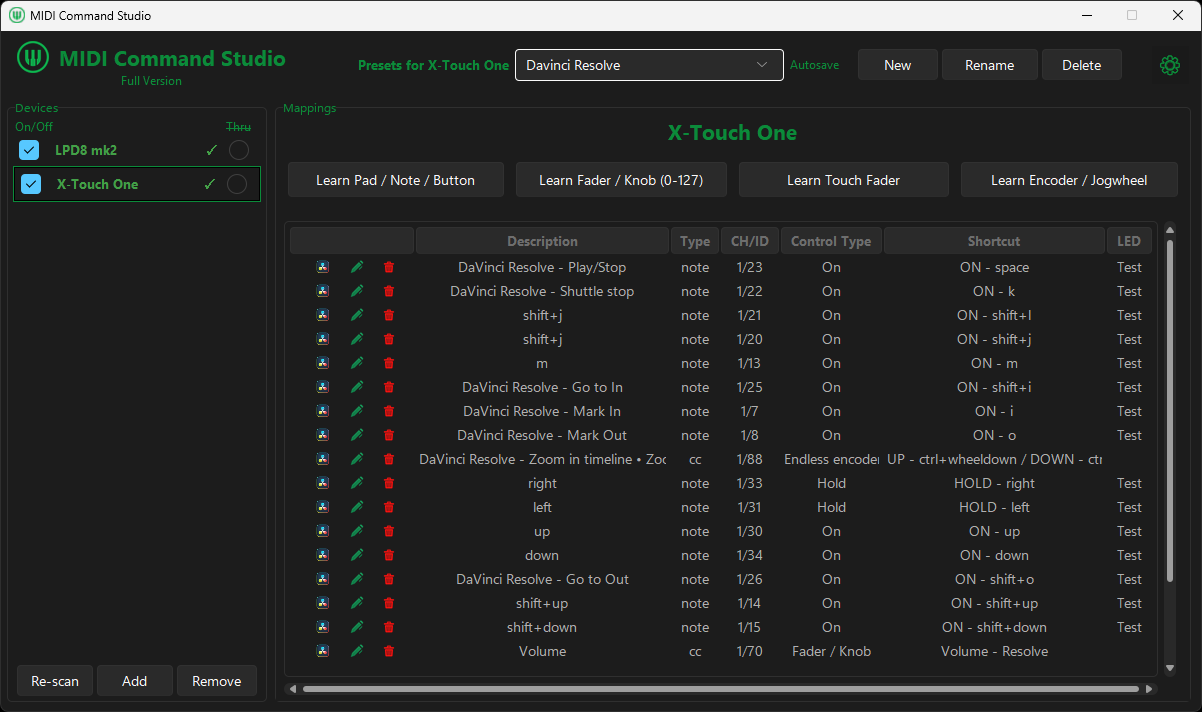Image resolution: width=1202 pixels, height=712 pixels.
Task: Click the trash icon on the Zoom in timeline row
Action: tap(388, 459)
